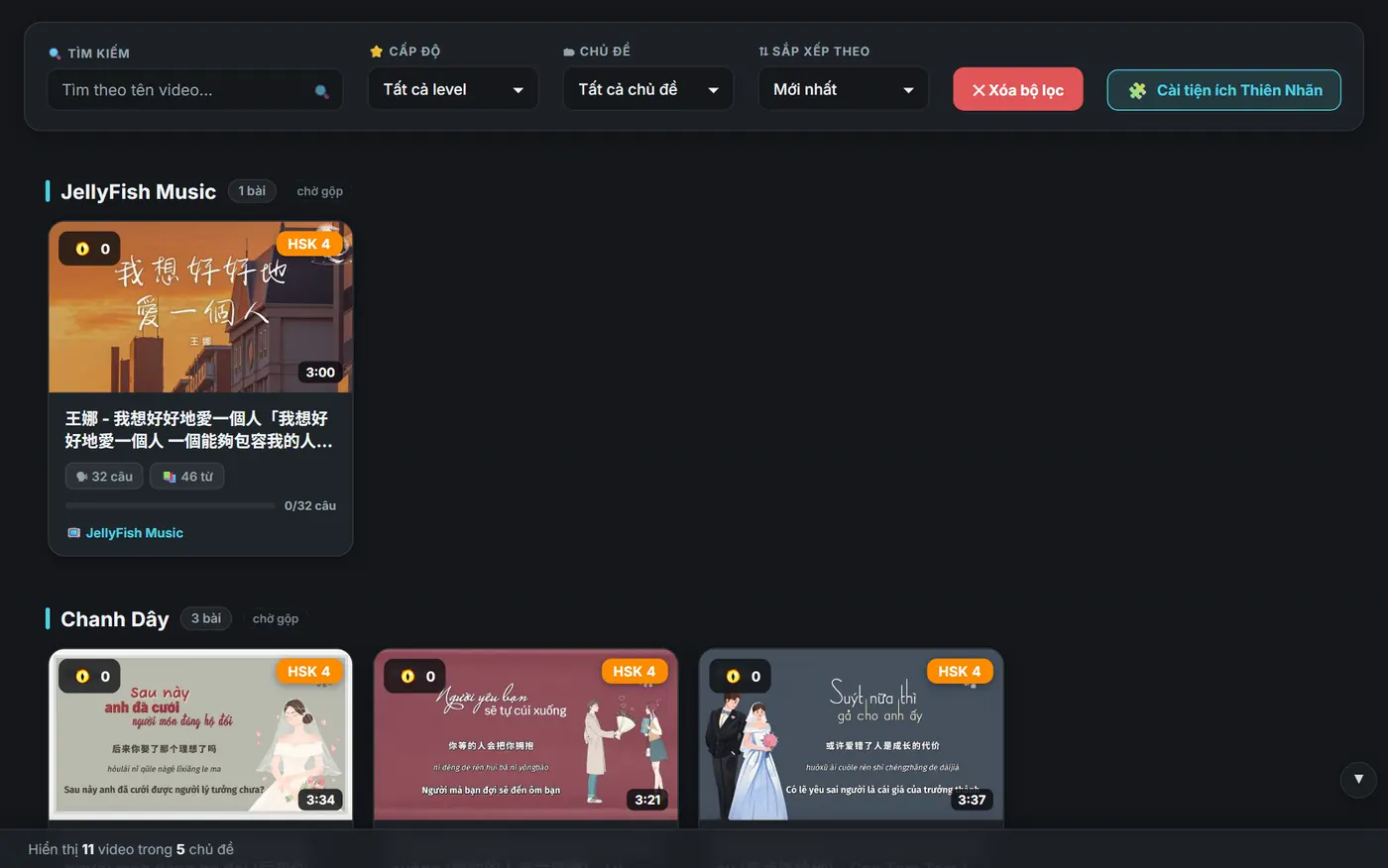1388x868 pixels.
Task: Open the 'Sau này anh đã cưới' thumbnail
Action: (200, 735)
